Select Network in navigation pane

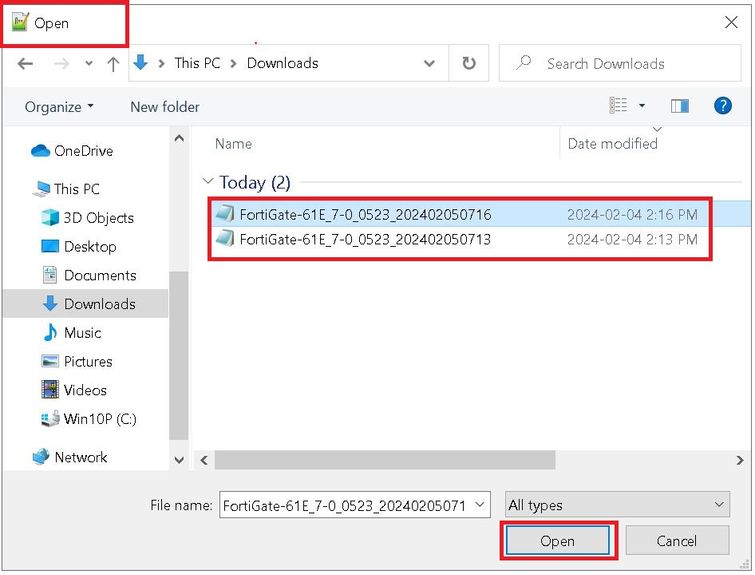click(x=70, y=457)
